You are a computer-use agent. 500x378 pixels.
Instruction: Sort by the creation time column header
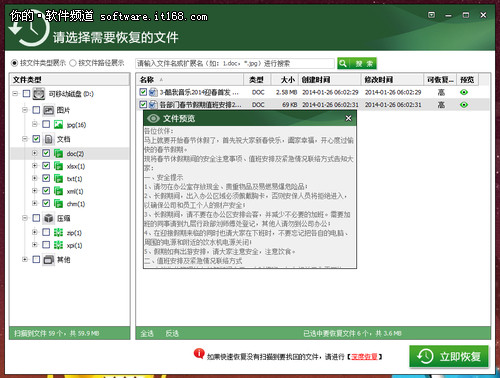[x=330, y=80]
